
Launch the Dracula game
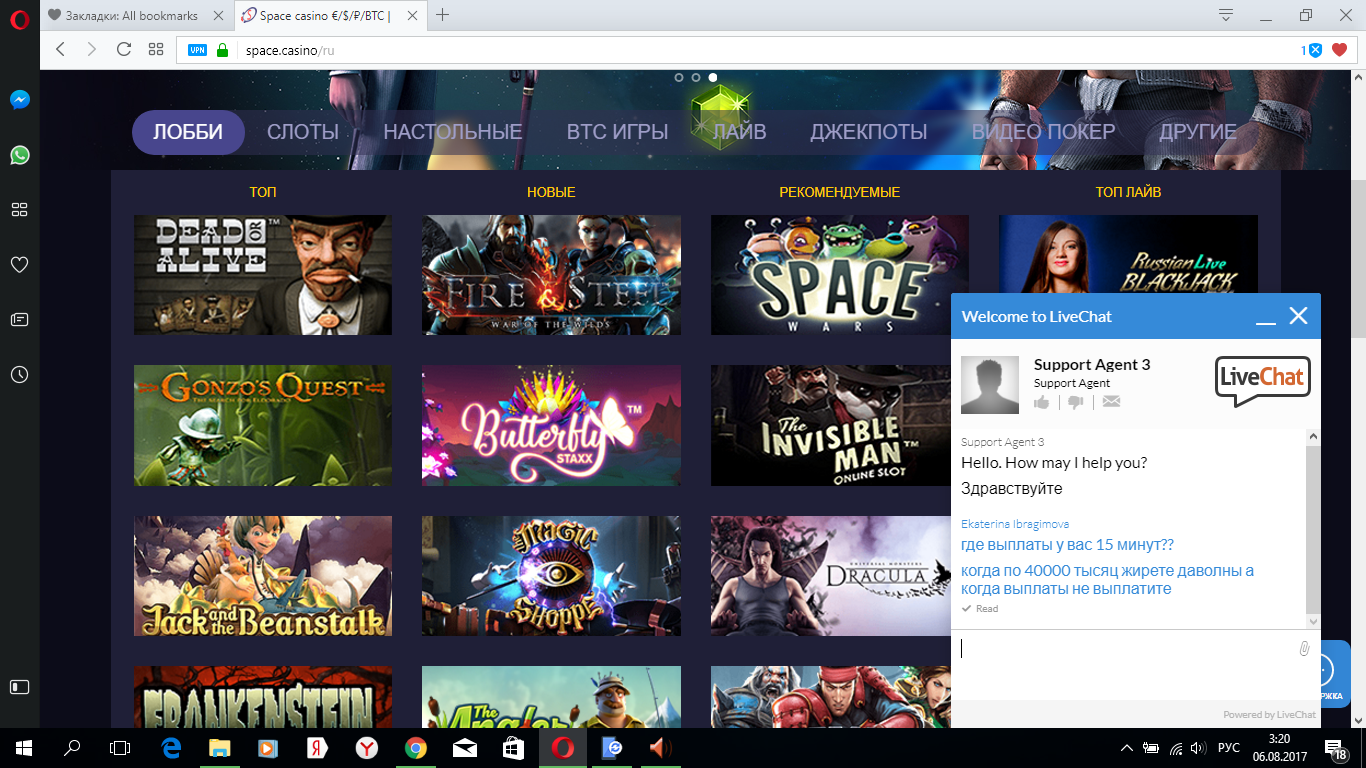[830, 576]
